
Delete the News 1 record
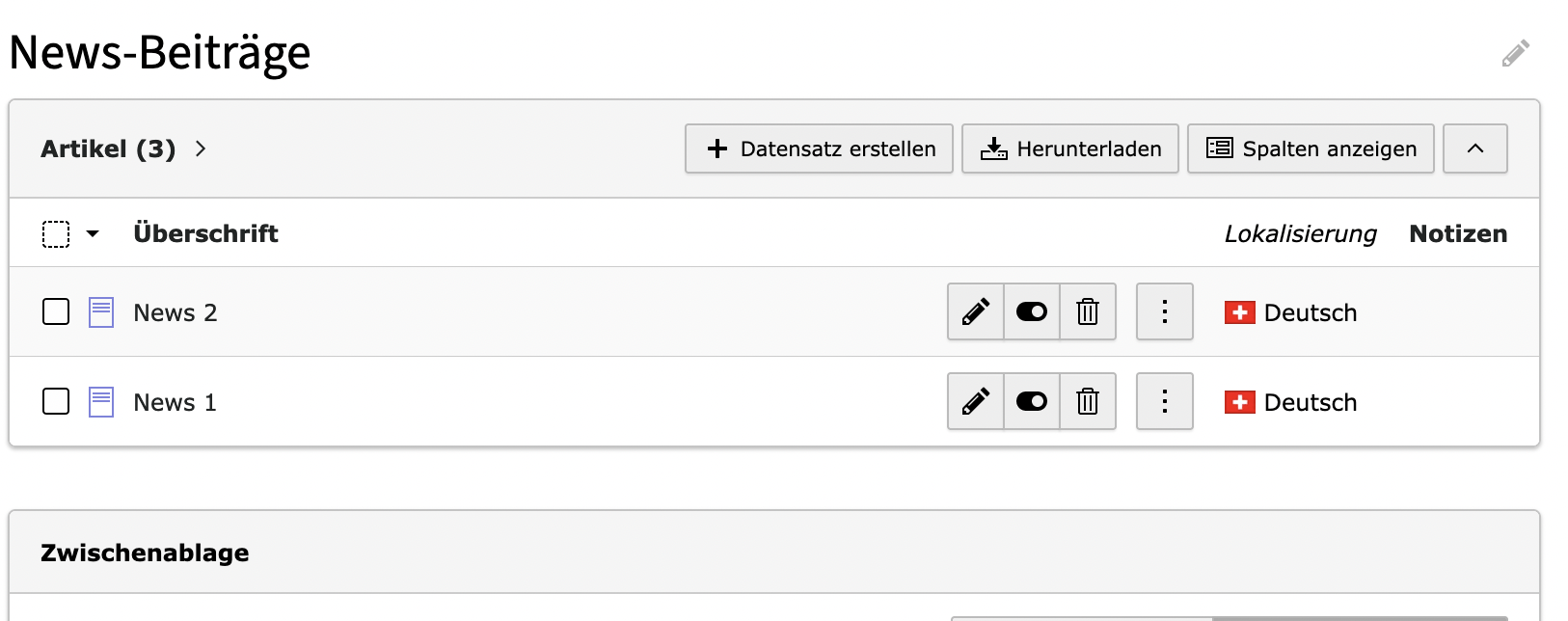(1088, 401)
